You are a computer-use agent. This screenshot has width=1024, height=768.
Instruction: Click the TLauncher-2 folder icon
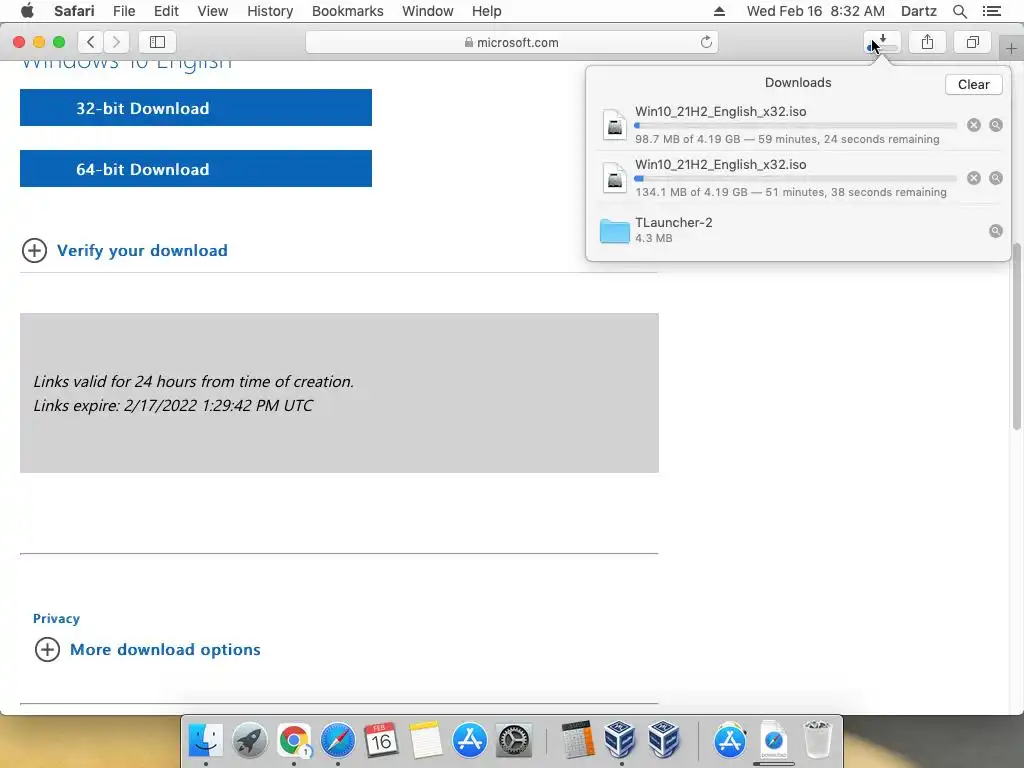tap(615, 231)
